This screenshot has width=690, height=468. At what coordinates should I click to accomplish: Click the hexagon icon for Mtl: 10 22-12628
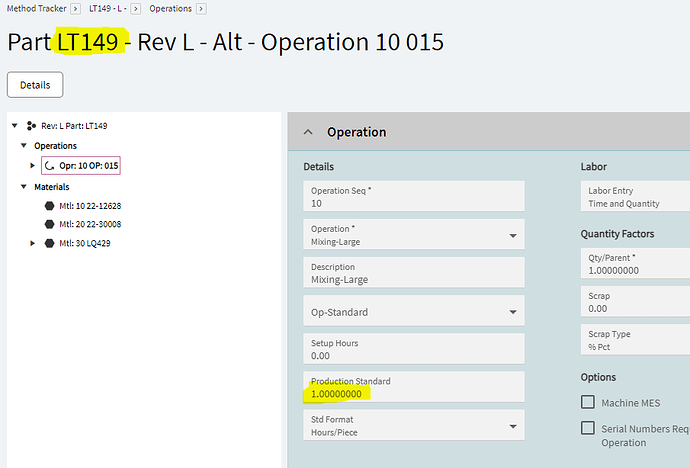pos(49,206)
